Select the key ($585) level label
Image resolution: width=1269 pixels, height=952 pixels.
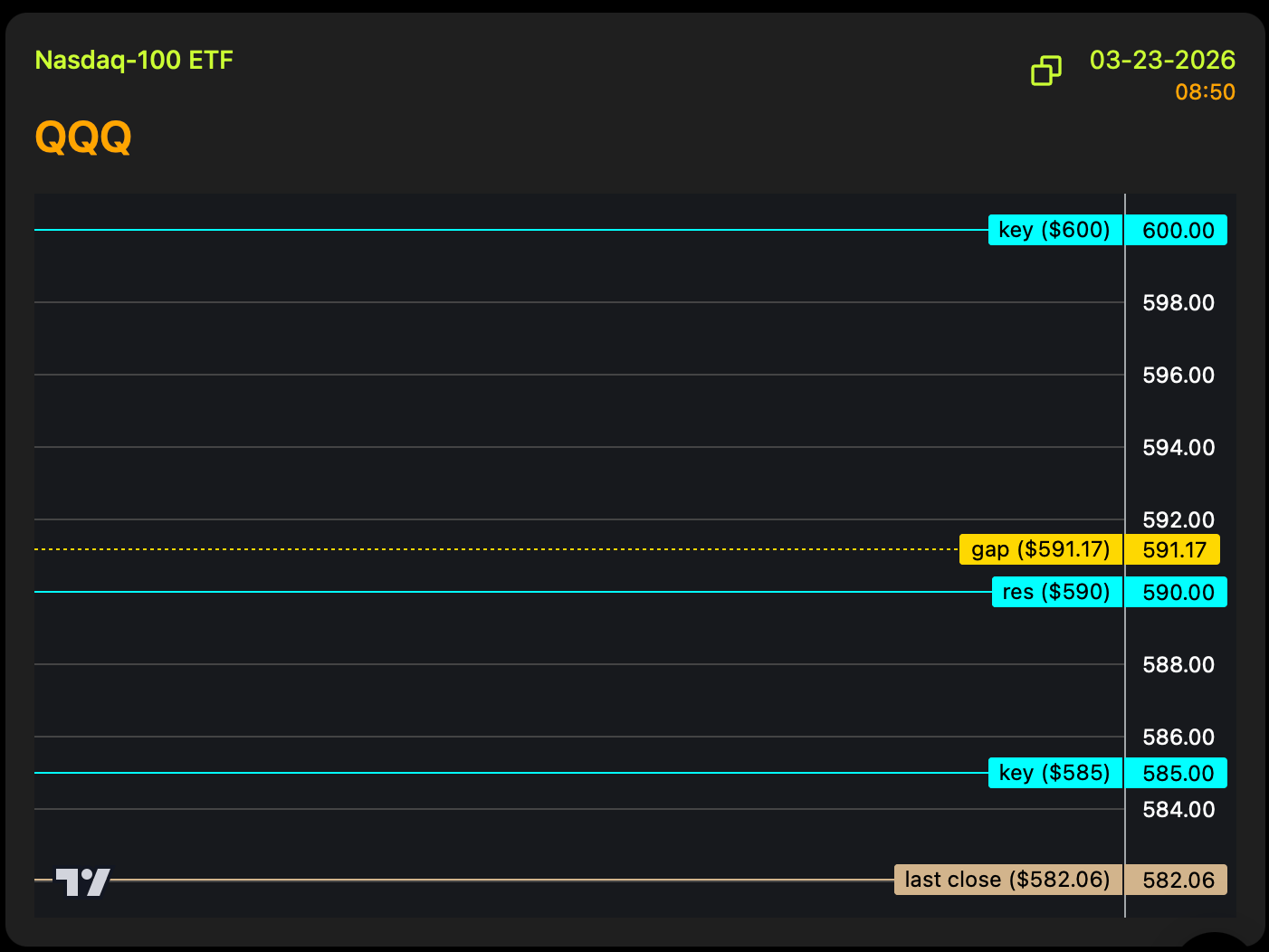(x=1054, y=773)
